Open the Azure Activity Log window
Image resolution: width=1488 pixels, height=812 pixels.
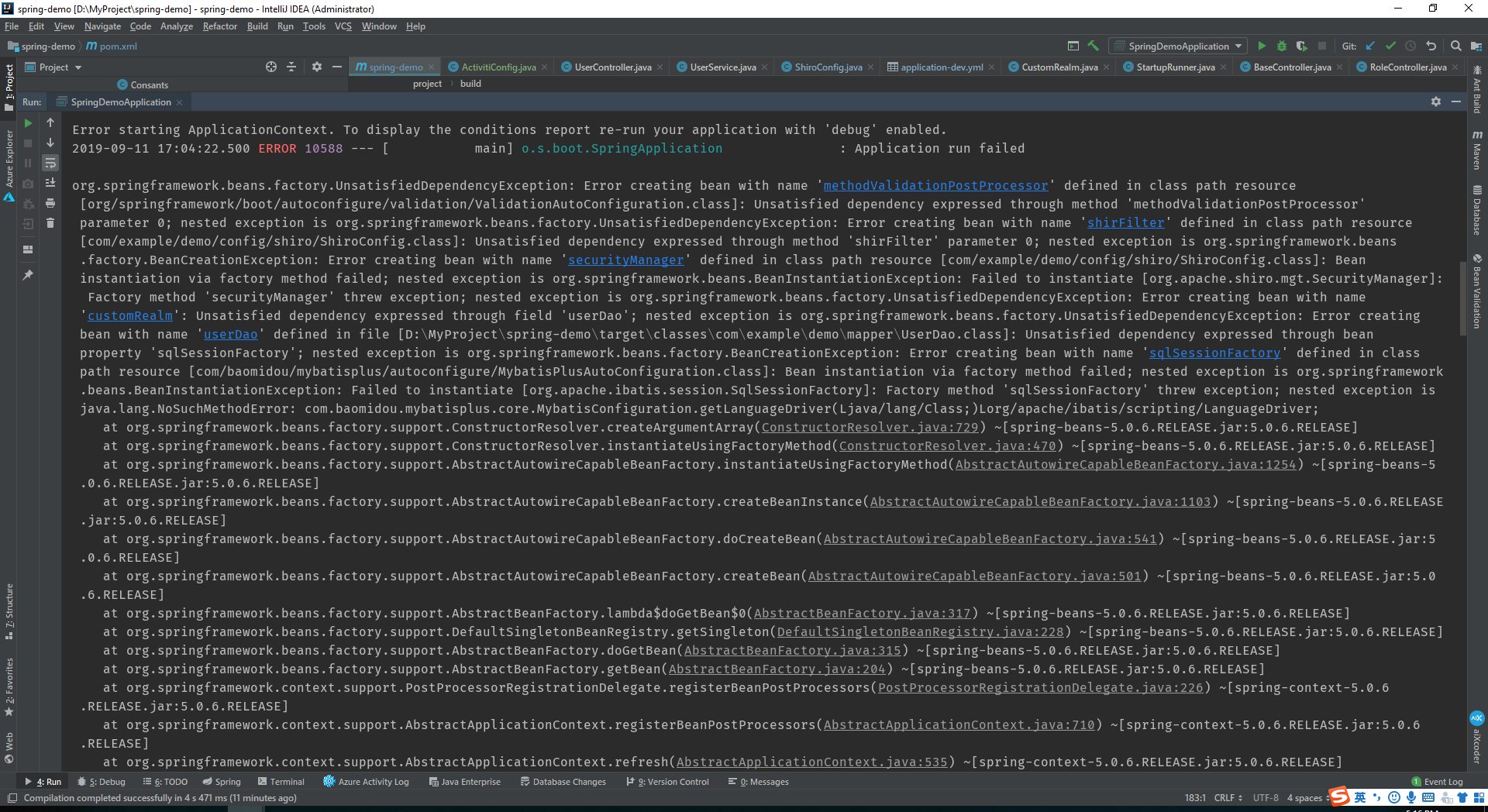coord(366,782)
